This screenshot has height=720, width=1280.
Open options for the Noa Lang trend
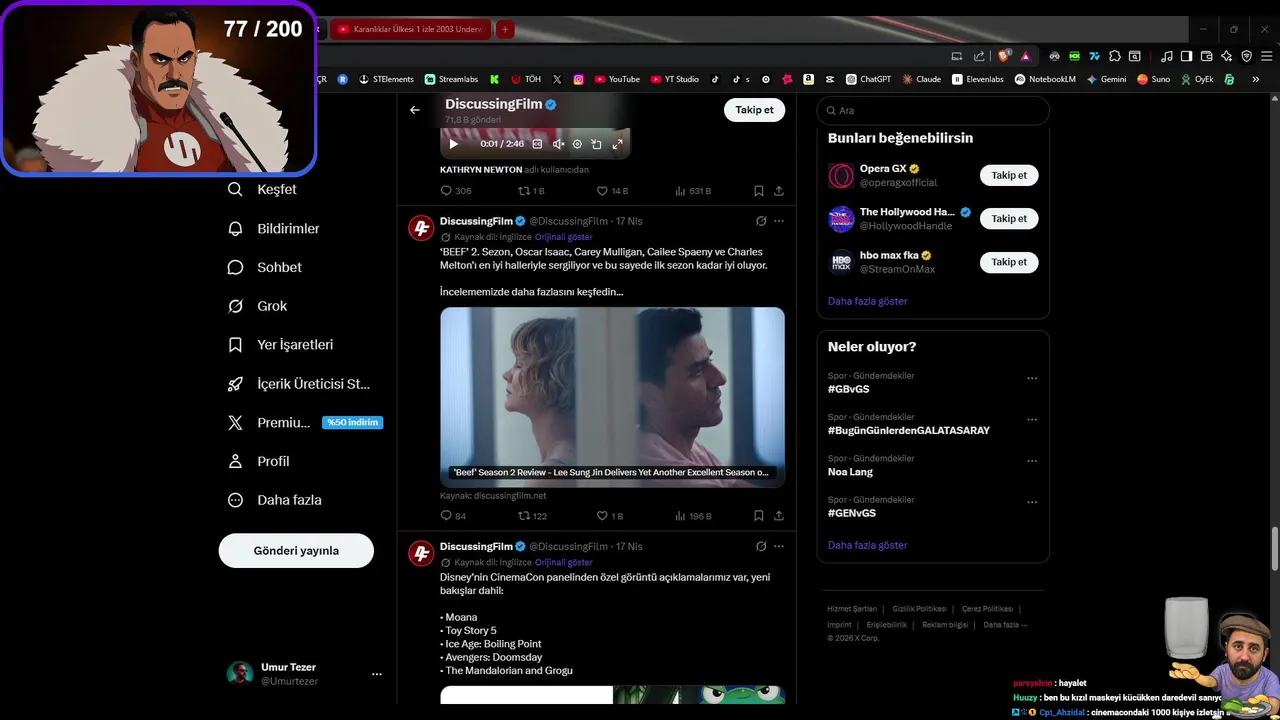point(1032,461)
